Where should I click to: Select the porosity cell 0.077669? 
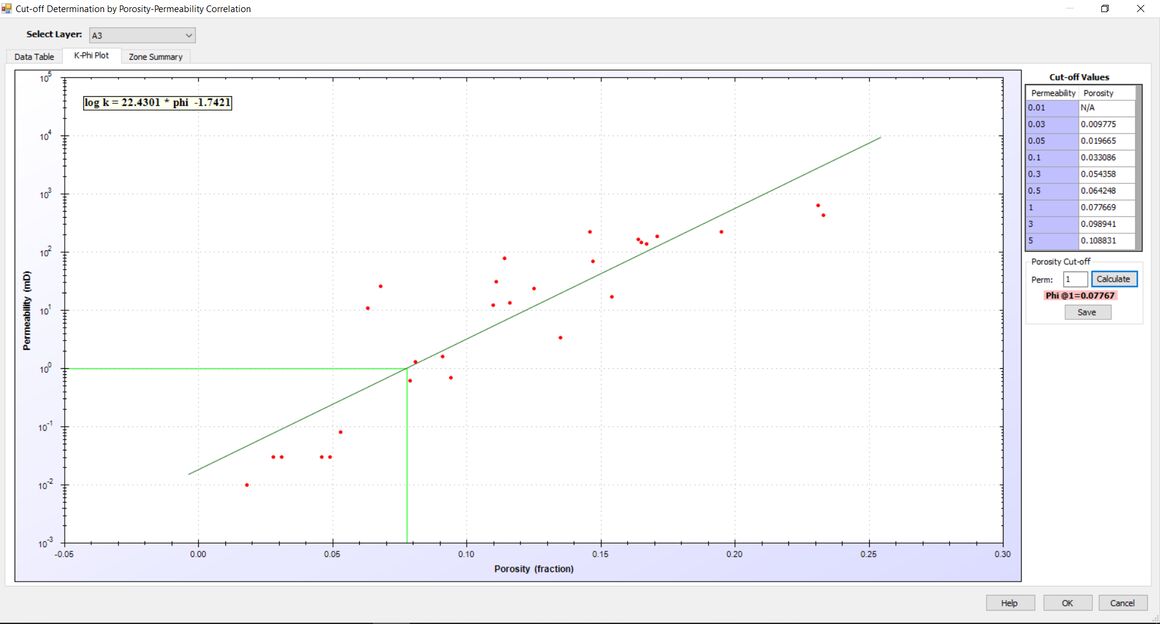click(1107, 207)
